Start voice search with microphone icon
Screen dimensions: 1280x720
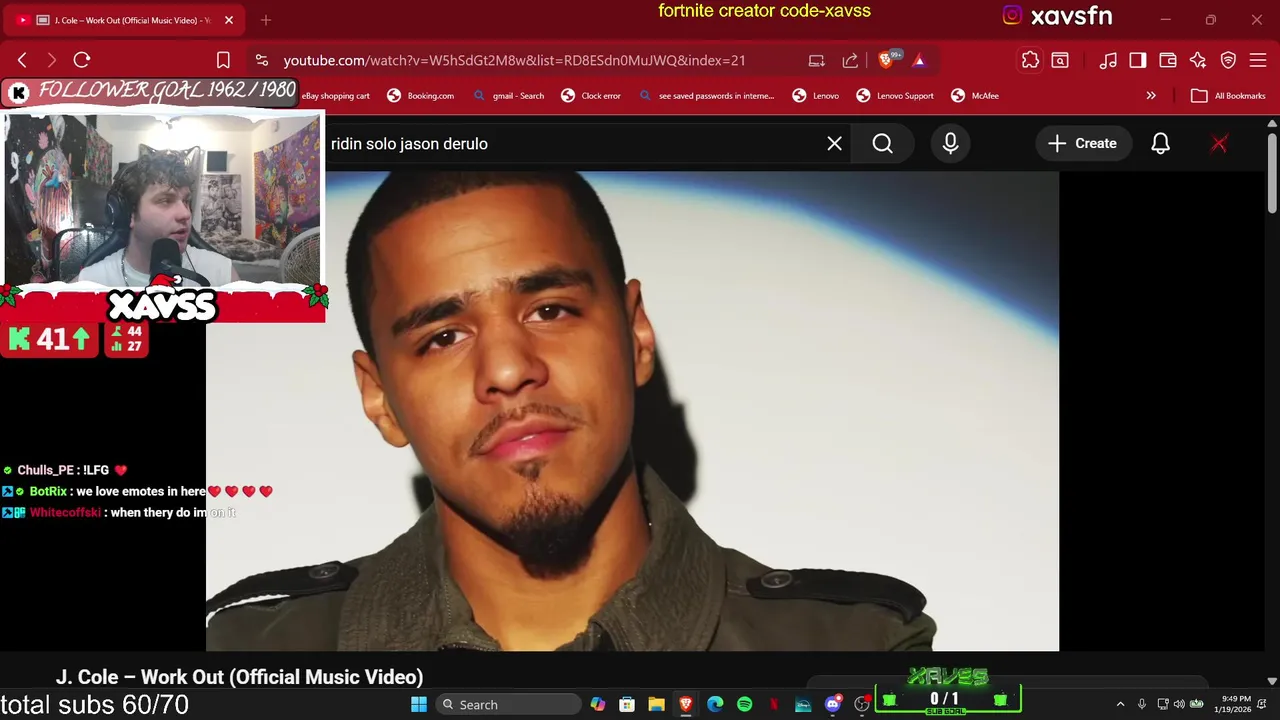[950, 144]
